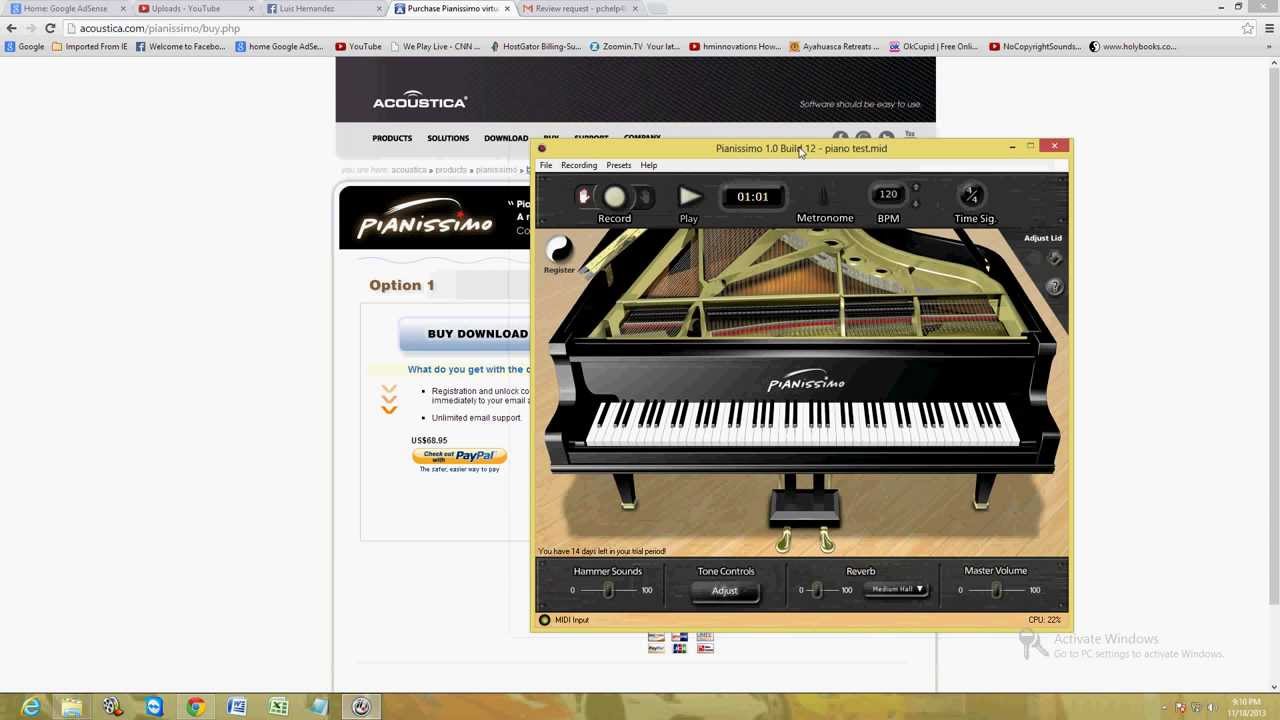Click the right hand icon beside Record

[x=645, y=197]
